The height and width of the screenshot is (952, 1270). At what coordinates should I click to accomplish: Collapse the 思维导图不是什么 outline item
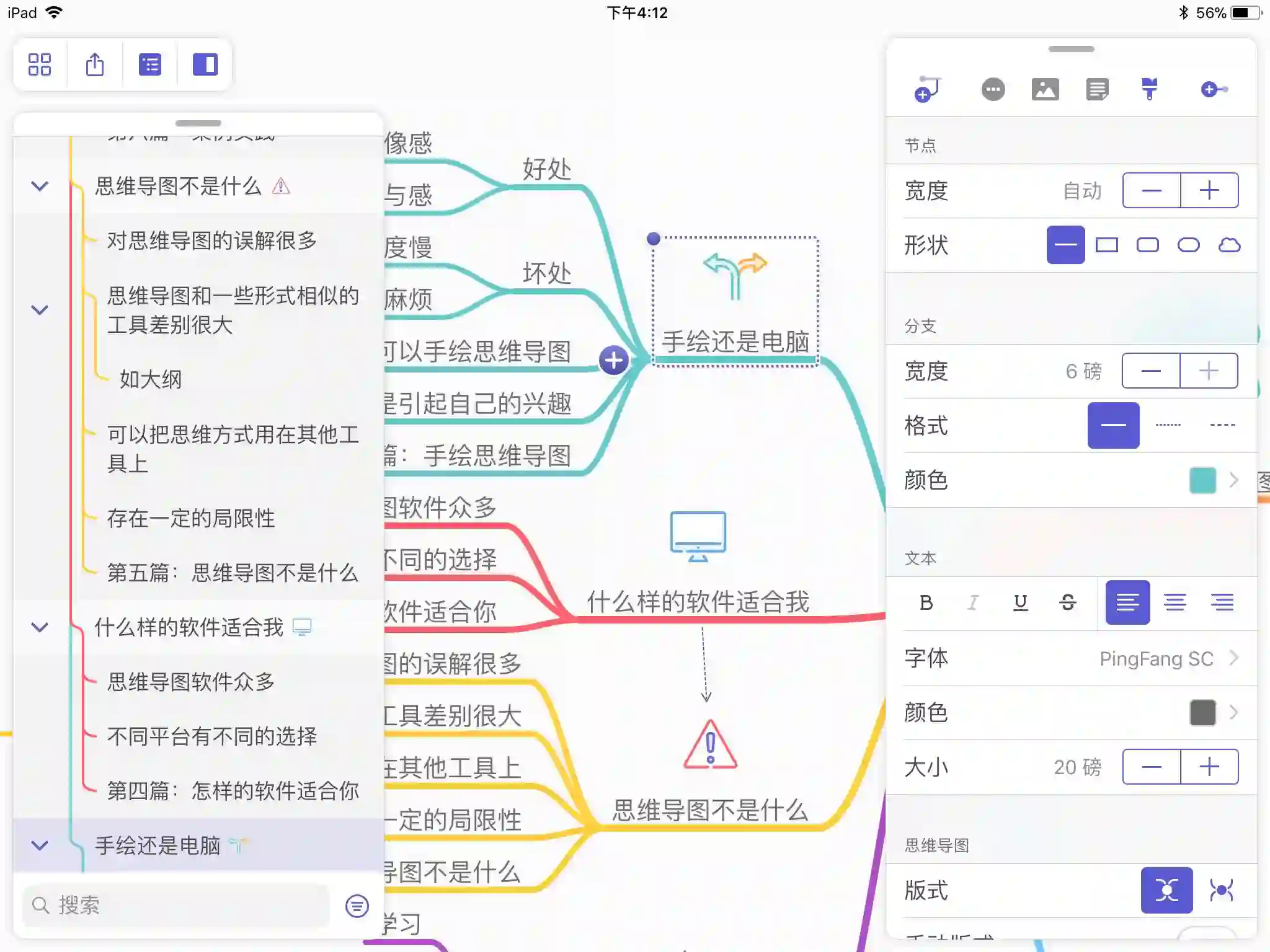(x=40, y=186)
